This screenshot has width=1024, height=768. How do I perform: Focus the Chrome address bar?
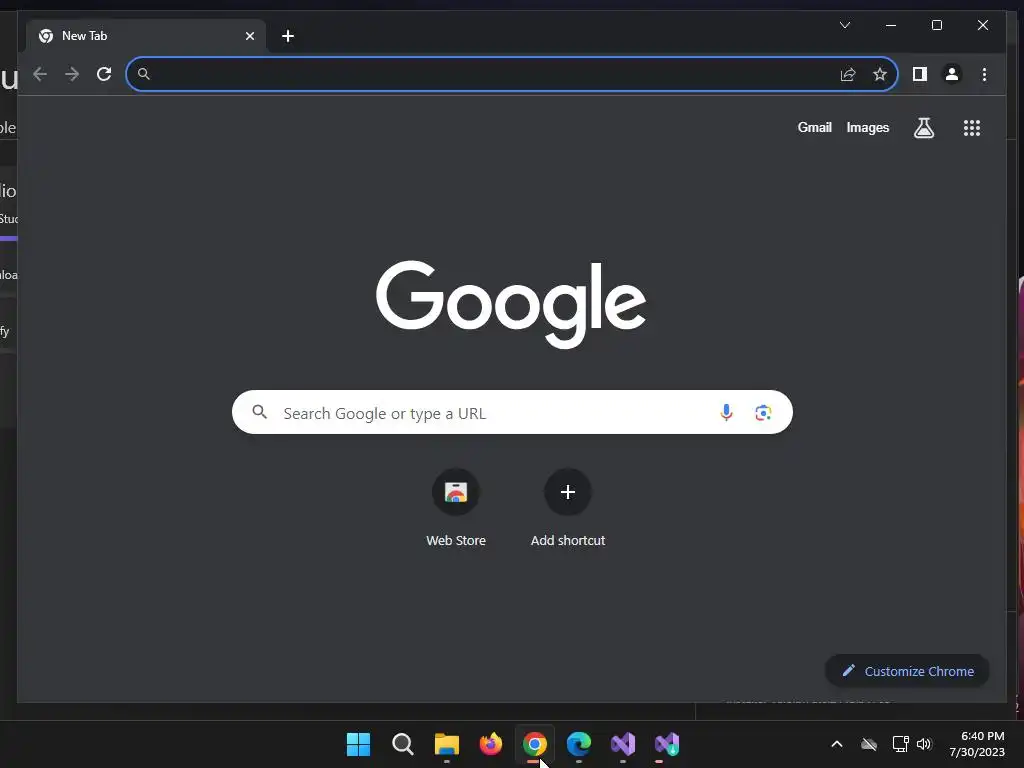pos(512,74)
